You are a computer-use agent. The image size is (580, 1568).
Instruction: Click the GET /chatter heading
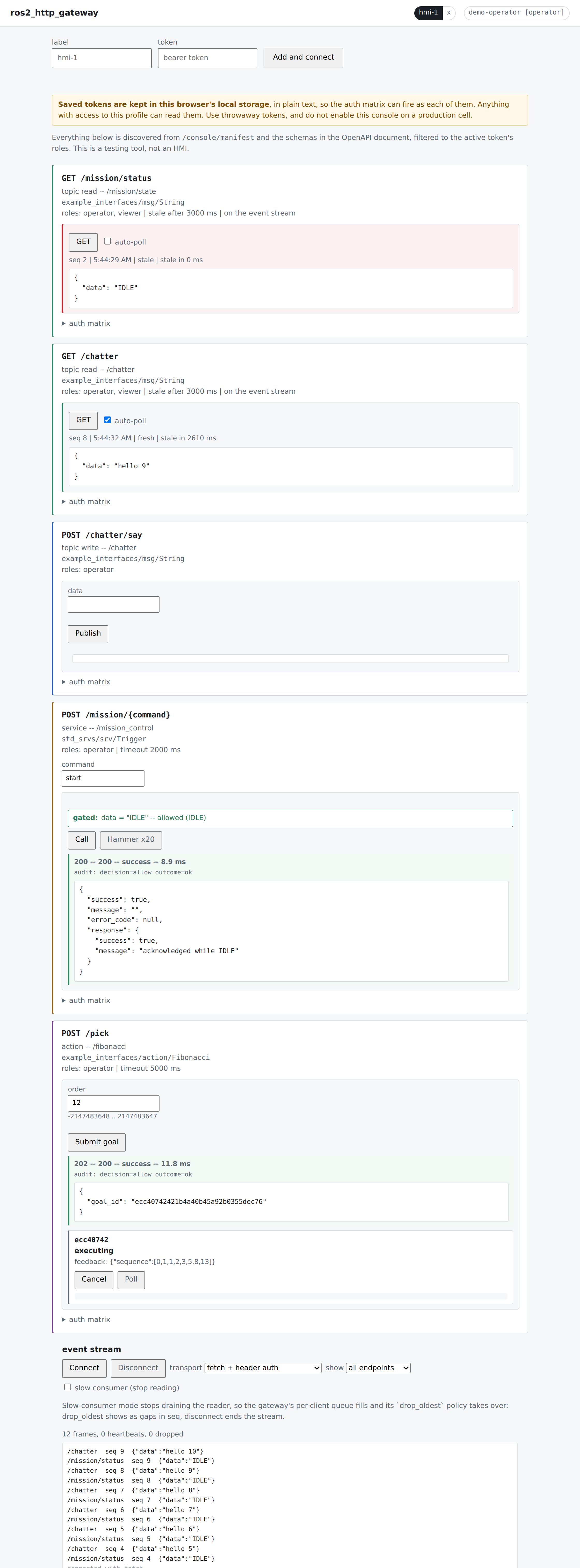point(90,357)
